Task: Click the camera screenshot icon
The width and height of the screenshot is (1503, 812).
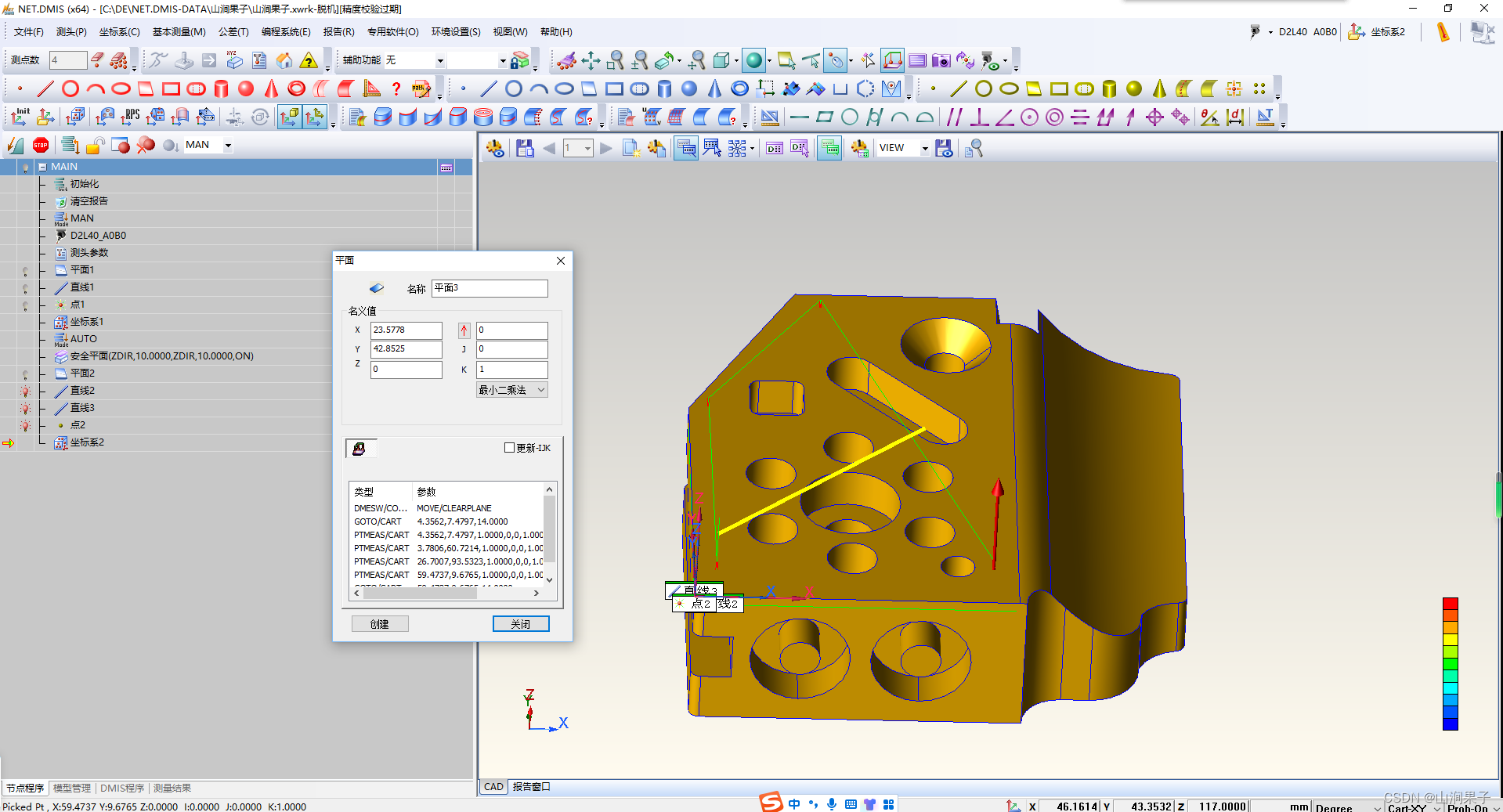Action: tap(941, 60)
